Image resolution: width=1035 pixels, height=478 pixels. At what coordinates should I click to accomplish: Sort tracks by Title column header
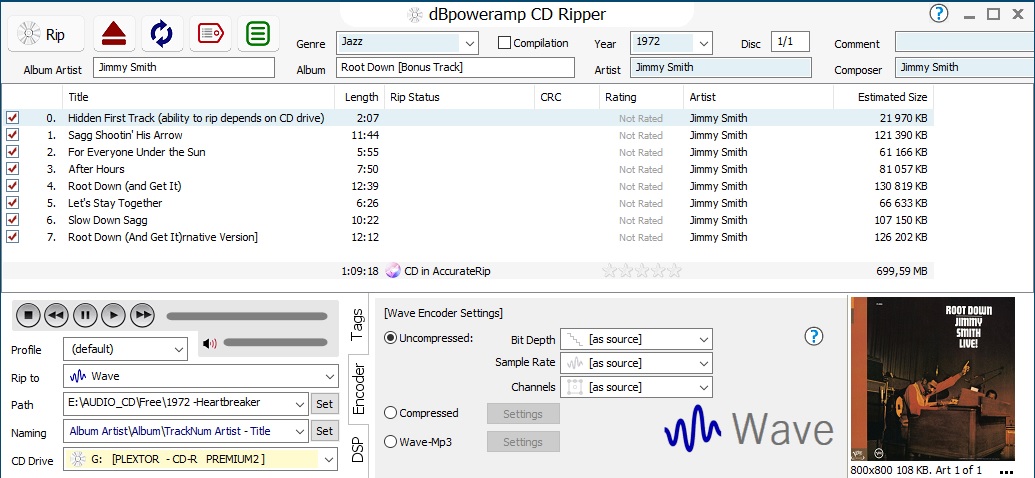198,97
